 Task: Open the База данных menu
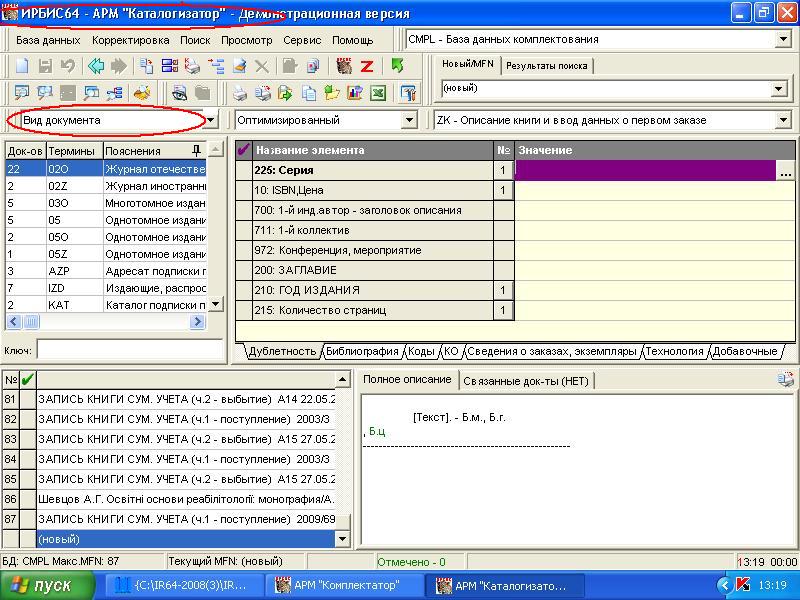[48, 40]
